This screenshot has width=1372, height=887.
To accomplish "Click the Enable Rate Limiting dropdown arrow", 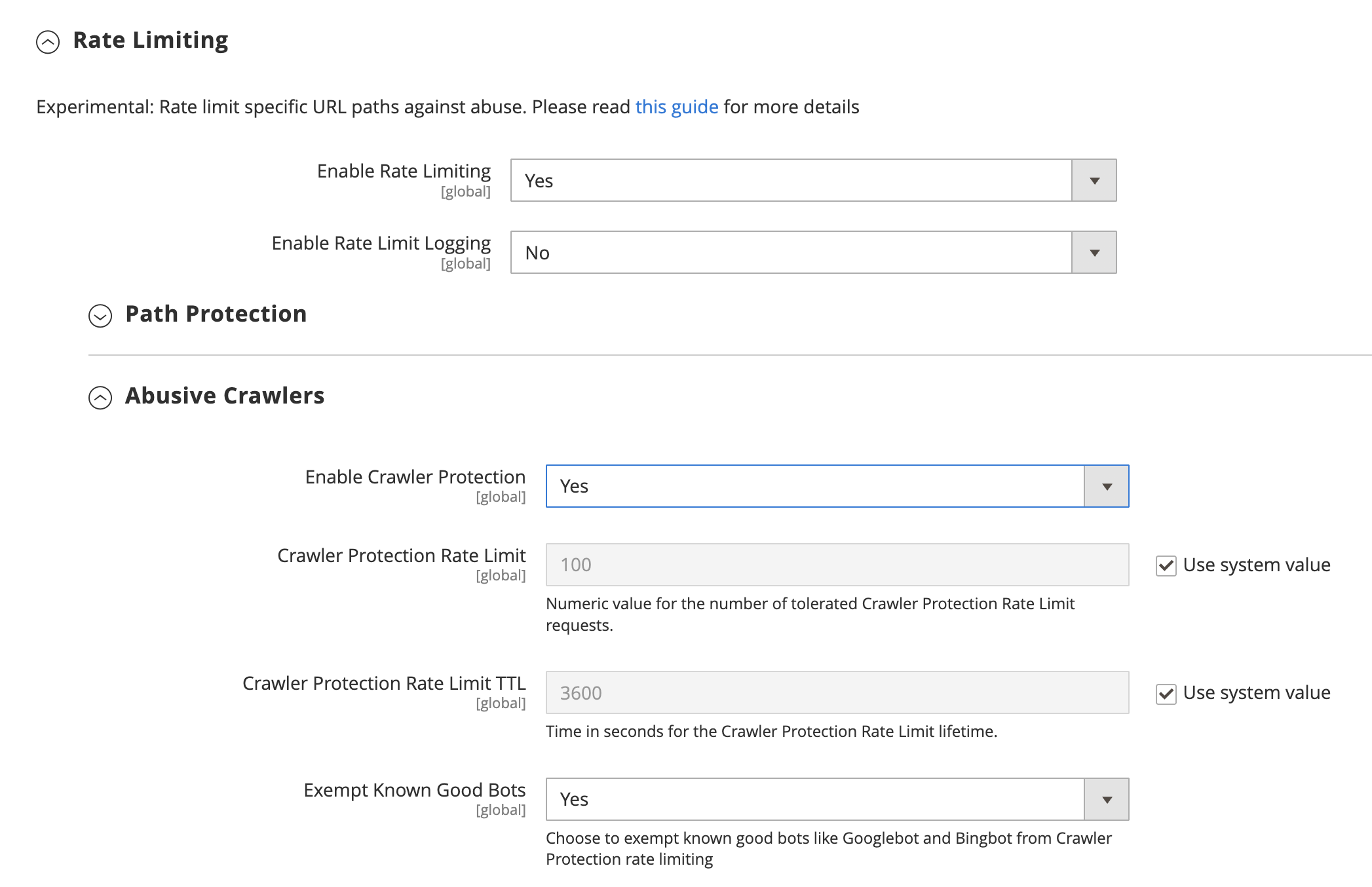I will coord(1094,181).
